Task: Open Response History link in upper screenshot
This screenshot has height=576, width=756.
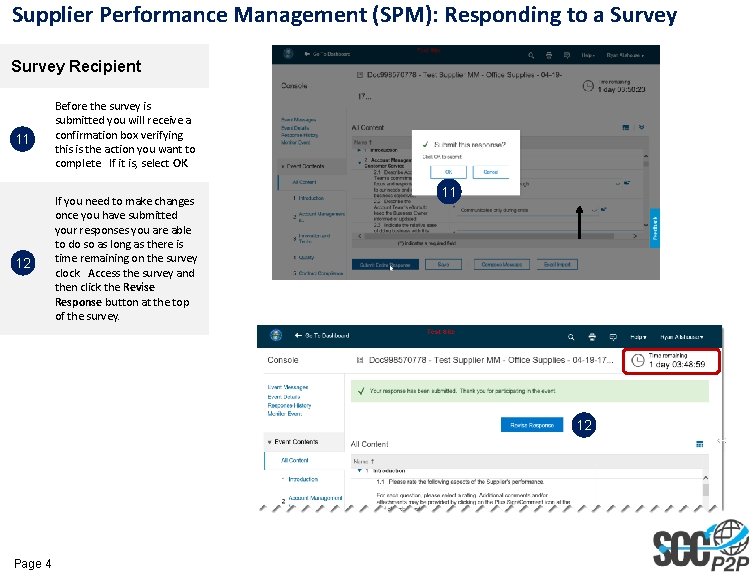Action: (299, 135)
